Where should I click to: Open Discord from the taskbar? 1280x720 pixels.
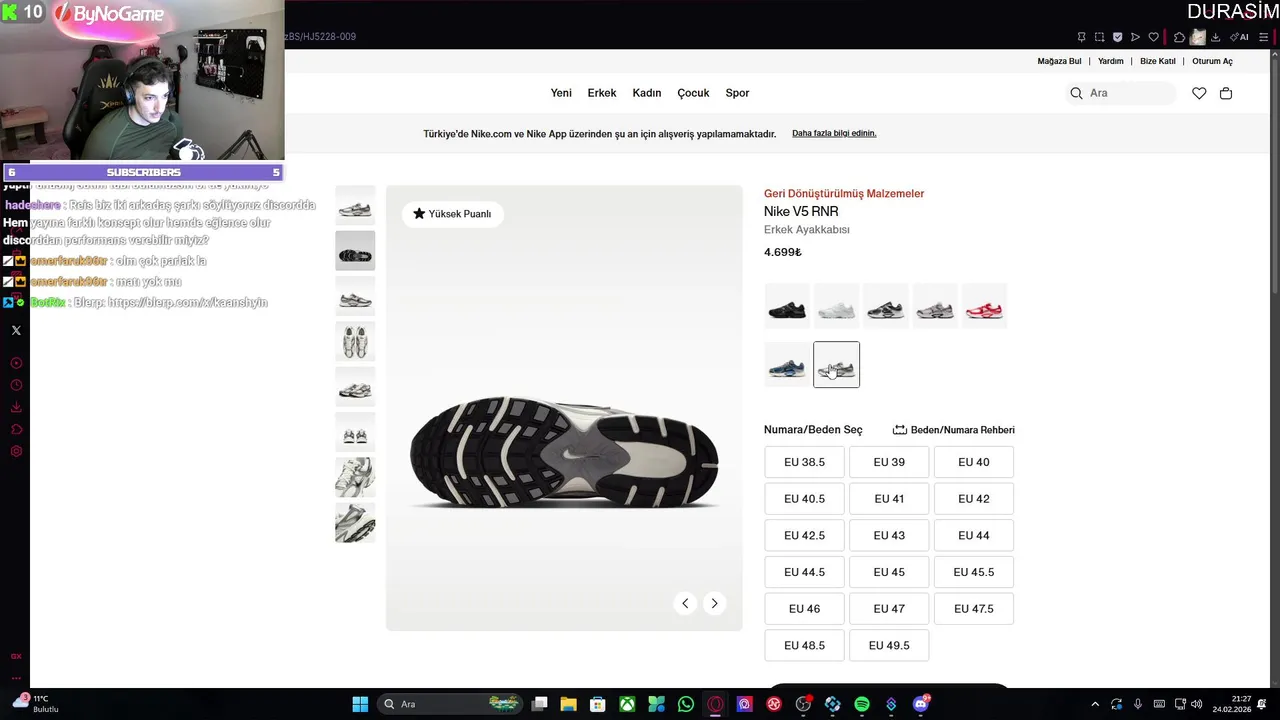pos(921,704)
